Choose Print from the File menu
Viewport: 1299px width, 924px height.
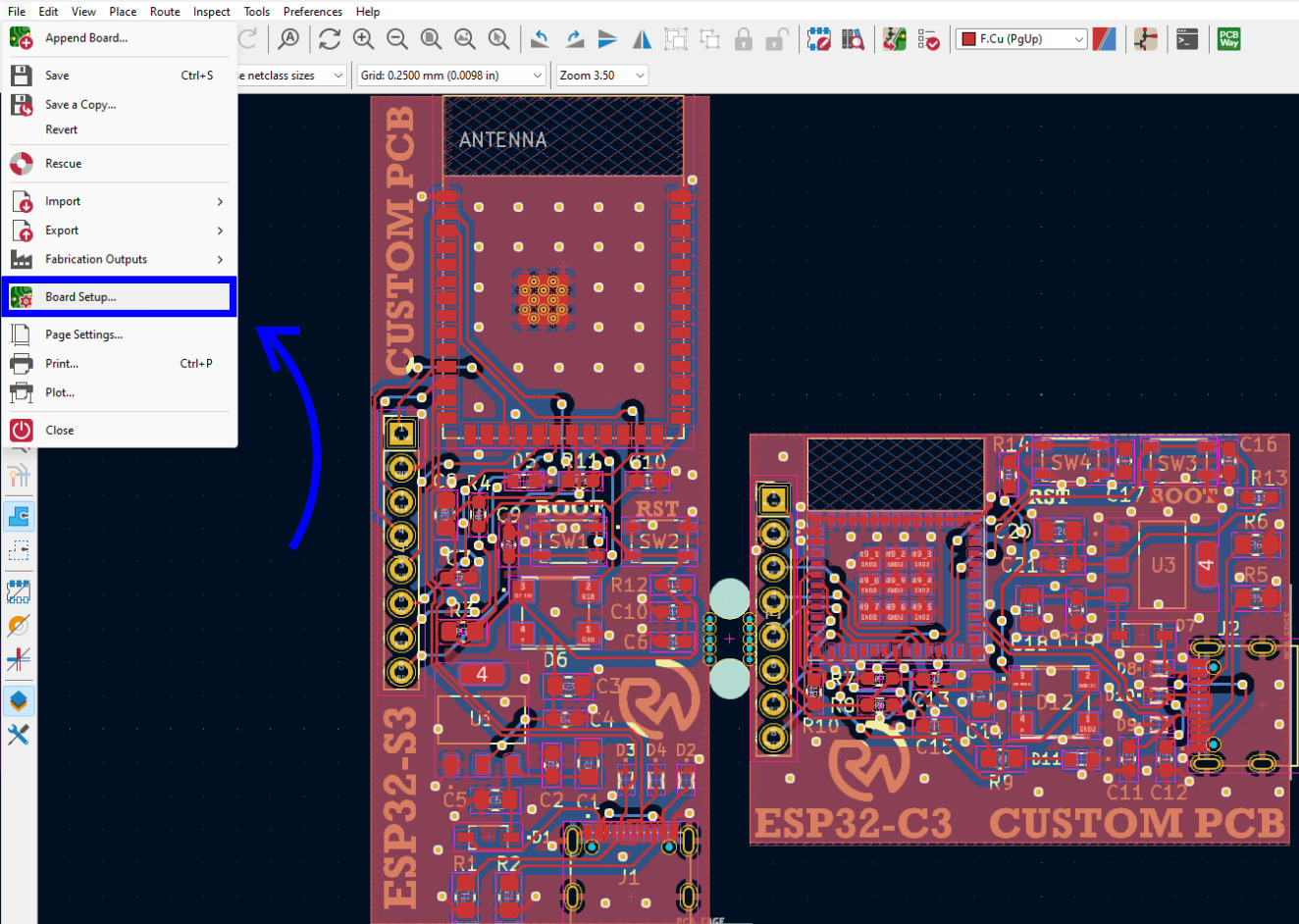(120, 363)
